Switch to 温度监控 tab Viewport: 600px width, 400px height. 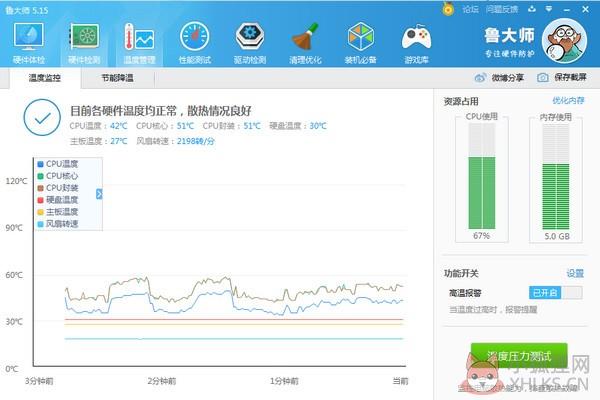pyautogui.click(x=44, y=78)
